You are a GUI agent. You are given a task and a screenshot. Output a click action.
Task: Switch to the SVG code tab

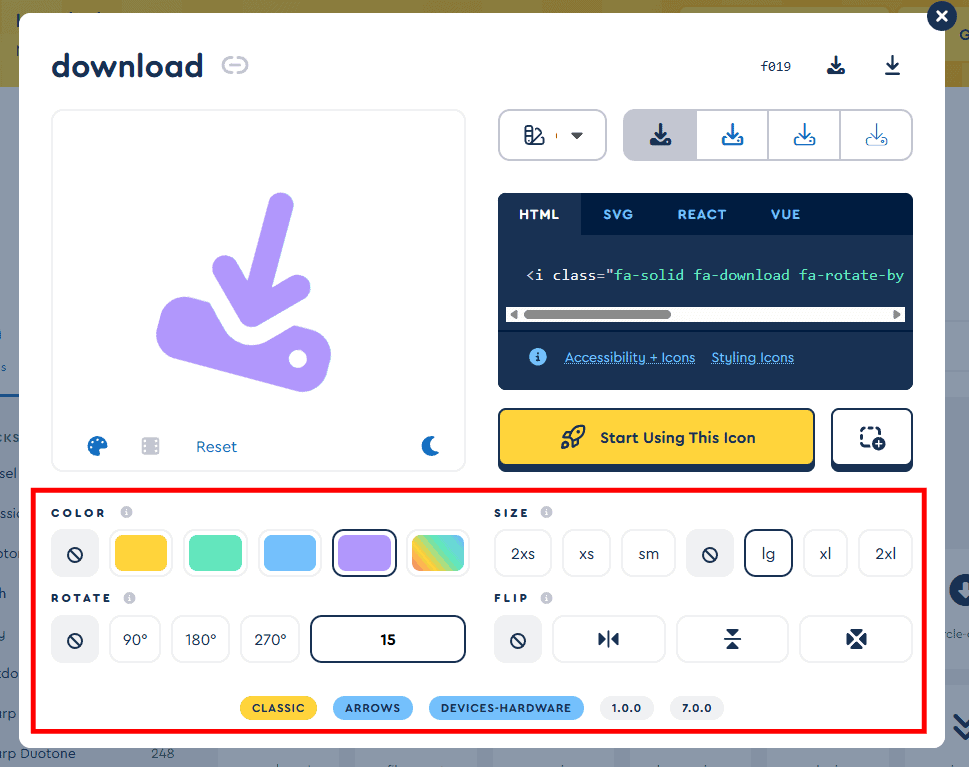[x=618, y=214]
